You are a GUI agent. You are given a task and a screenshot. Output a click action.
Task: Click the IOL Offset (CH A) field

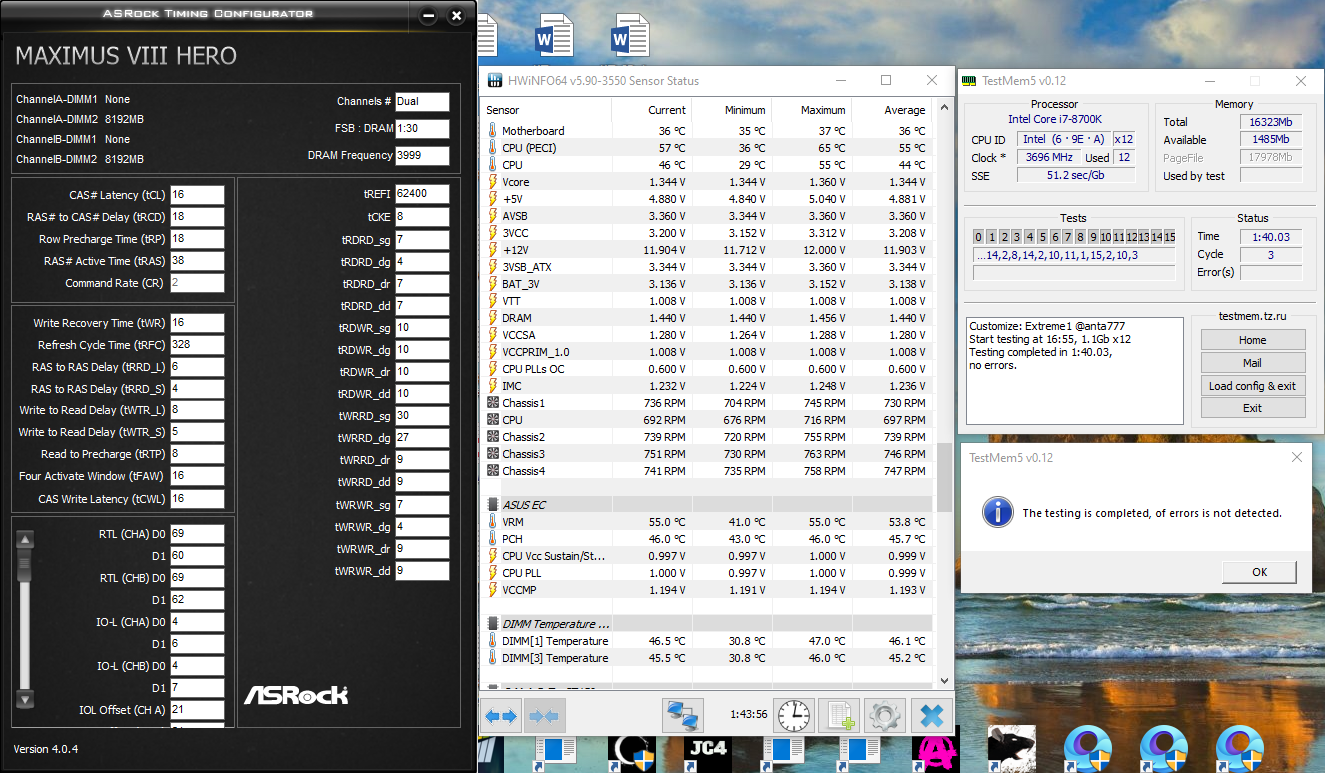pos(197,710)
